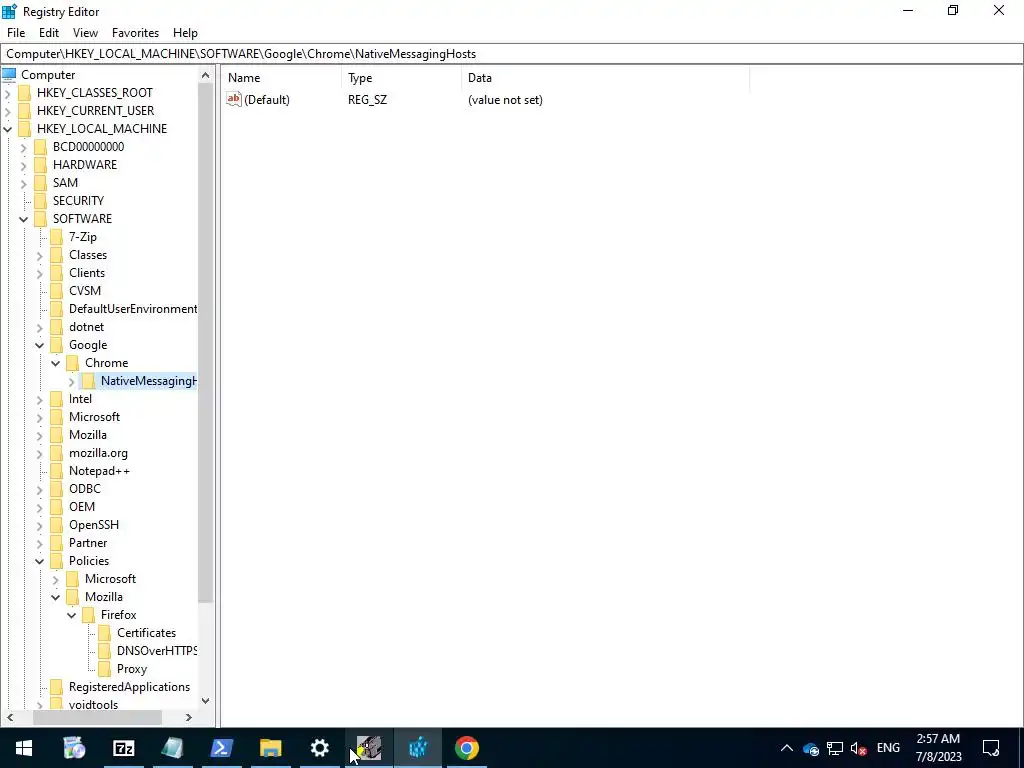This screenshot has width=1024, height=768.
Task: Select the (Default) string value icon
Action: coord(234,99)
